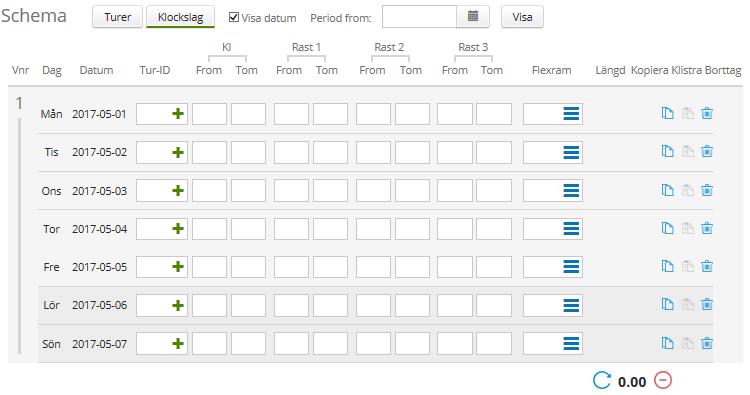The height and width of the screenshot is (395, 750).
Task: Open the calendar picker for Period from
Action: [x=473, y=17]
